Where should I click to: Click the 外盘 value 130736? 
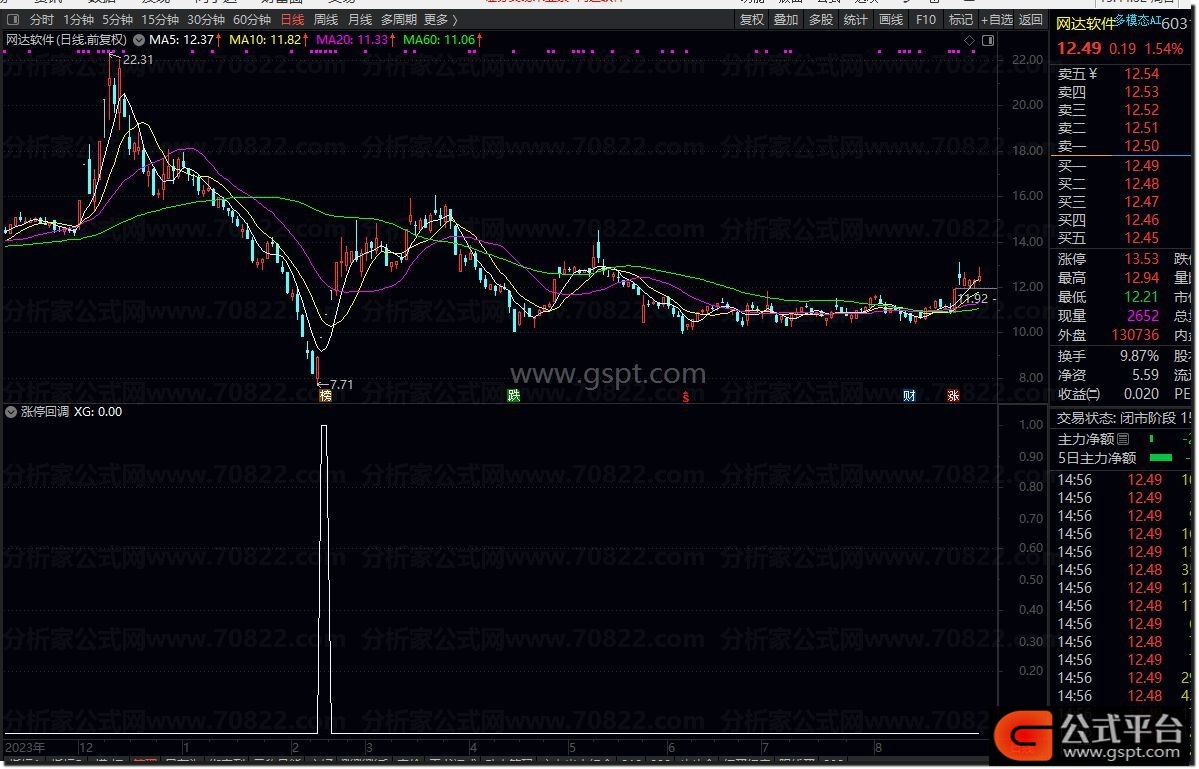(1135, 335)
